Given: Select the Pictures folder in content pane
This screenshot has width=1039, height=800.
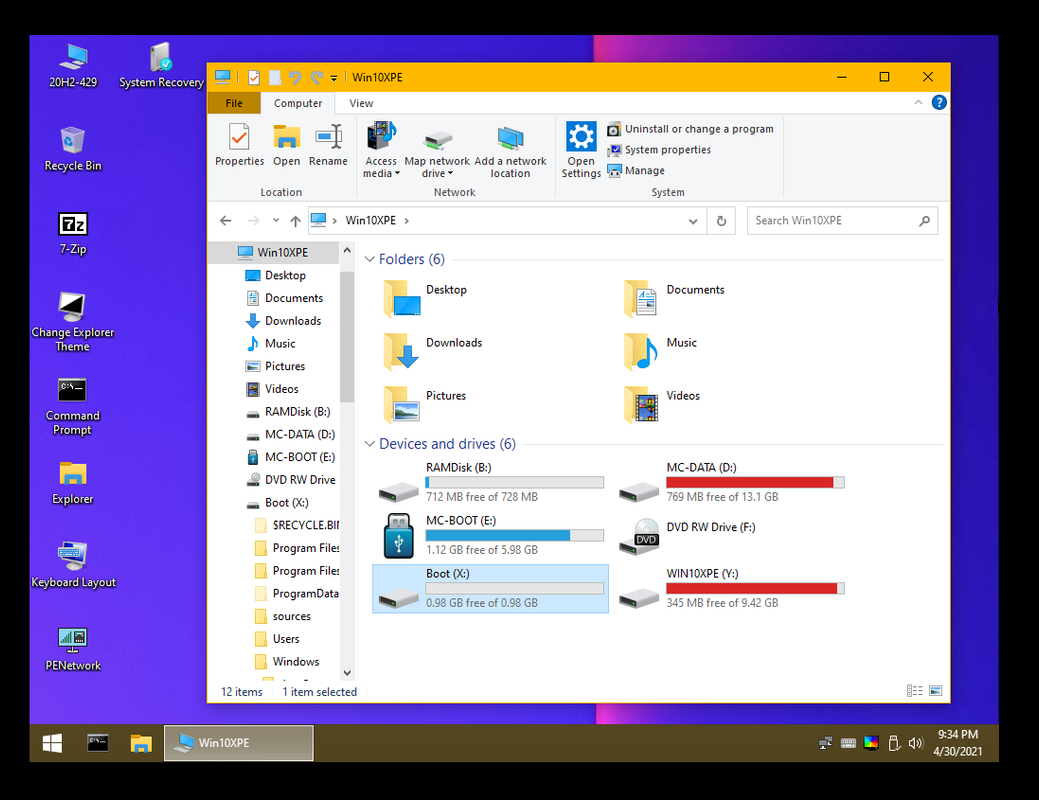Looking at the screenshot, I should coord(425,403).
